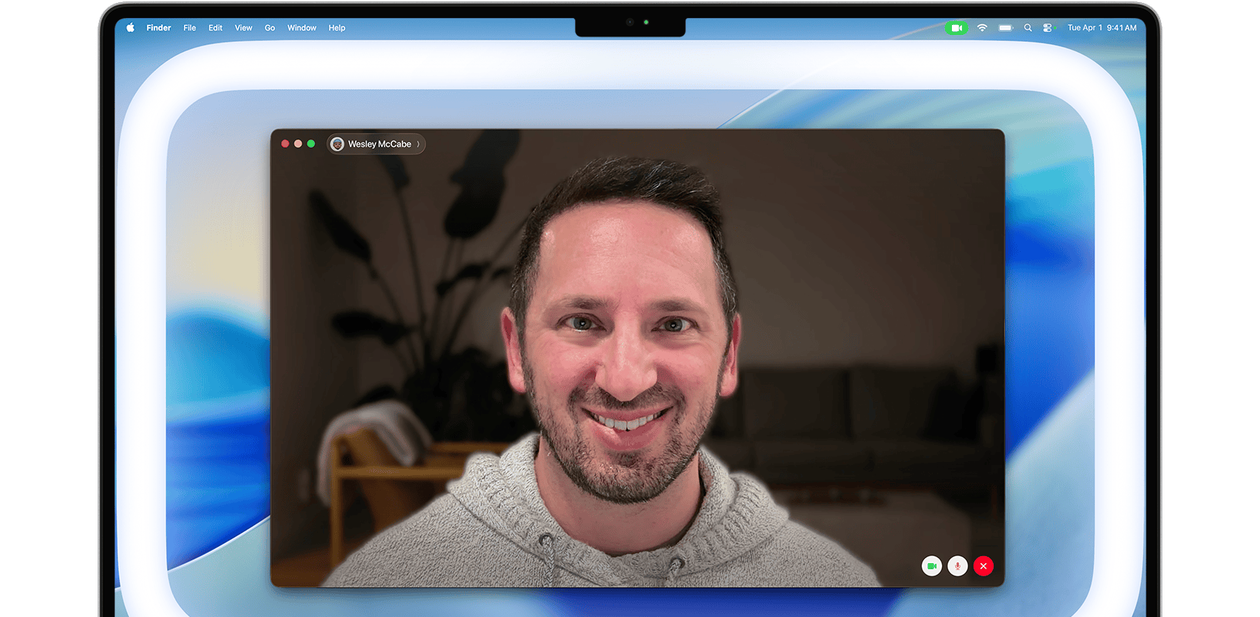
Task: Expand call details via the name pill arrow
Action: (x=420, y=144)
